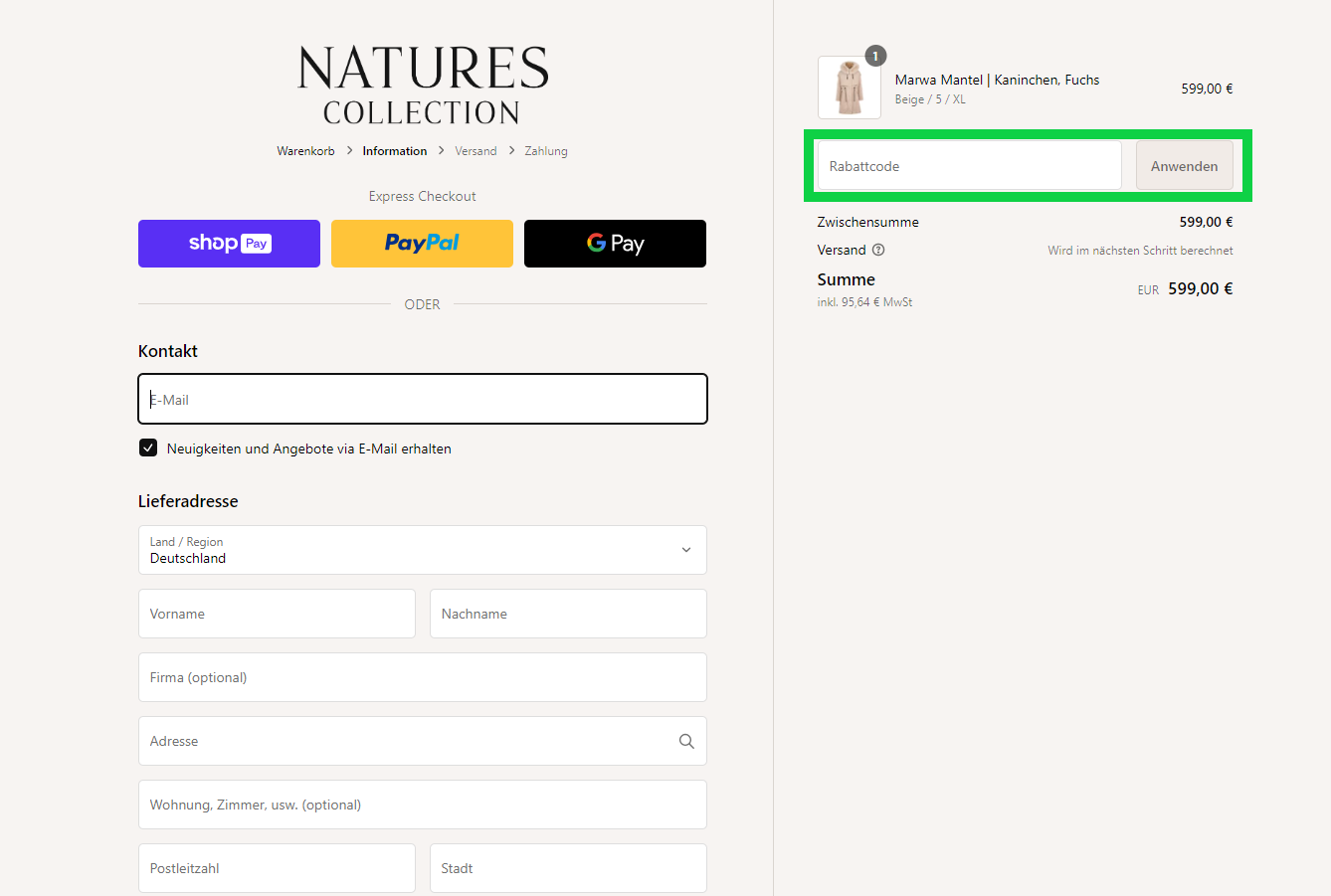Go back to Warenkorb breadcrumb
This screenshot has width=1331, height=896.
305,151
